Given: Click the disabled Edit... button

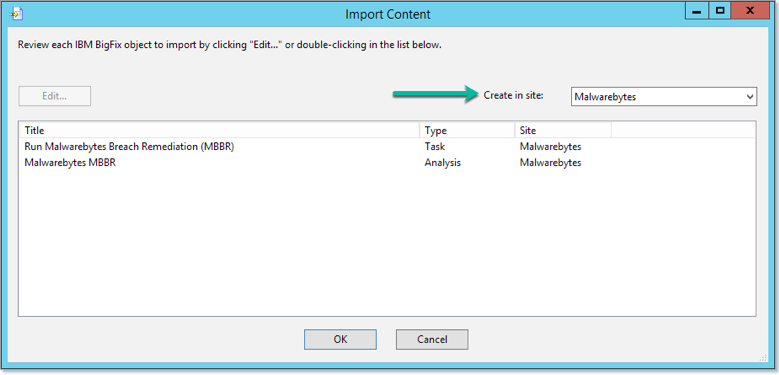Looking at the screenshot, I should point(55,96).
